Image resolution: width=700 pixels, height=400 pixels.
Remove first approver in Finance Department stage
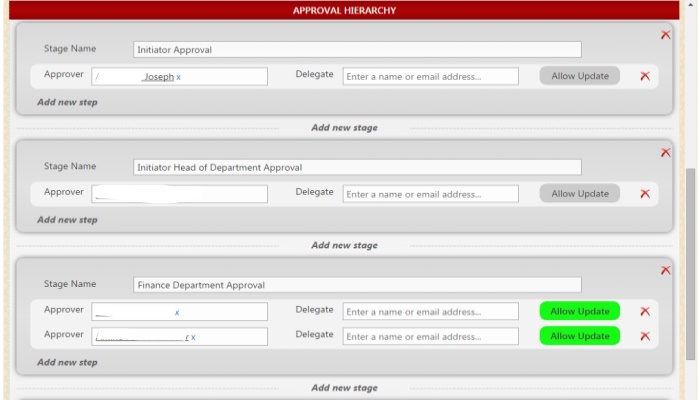[x=645, y=312]
